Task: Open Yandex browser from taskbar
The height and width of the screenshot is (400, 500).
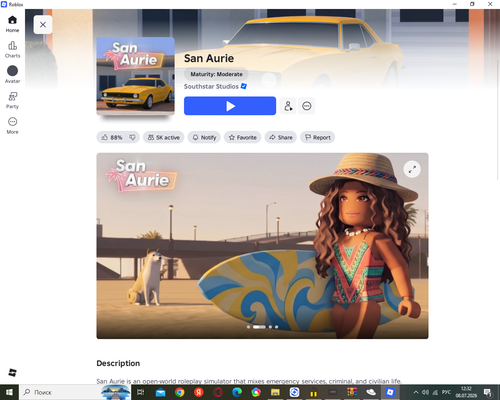Action: 199,392
